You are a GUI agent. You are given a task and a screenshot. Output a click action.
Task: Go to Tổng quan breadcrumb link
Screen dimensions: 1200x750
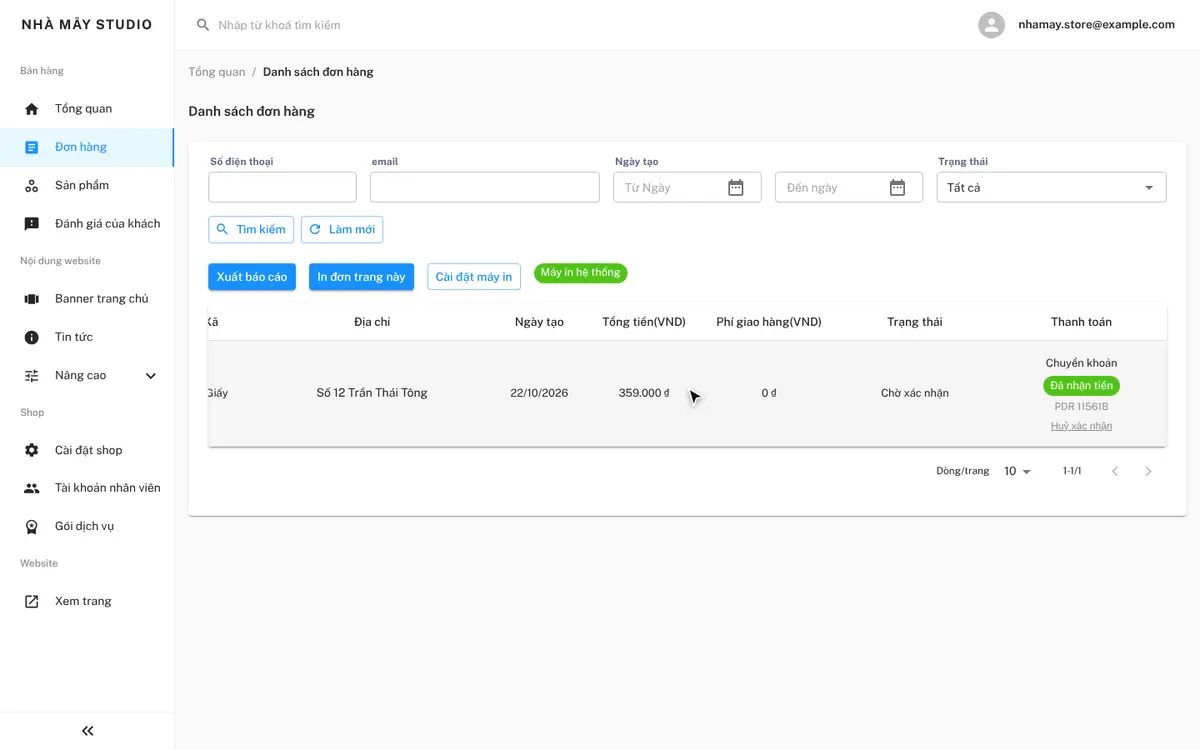217,72
